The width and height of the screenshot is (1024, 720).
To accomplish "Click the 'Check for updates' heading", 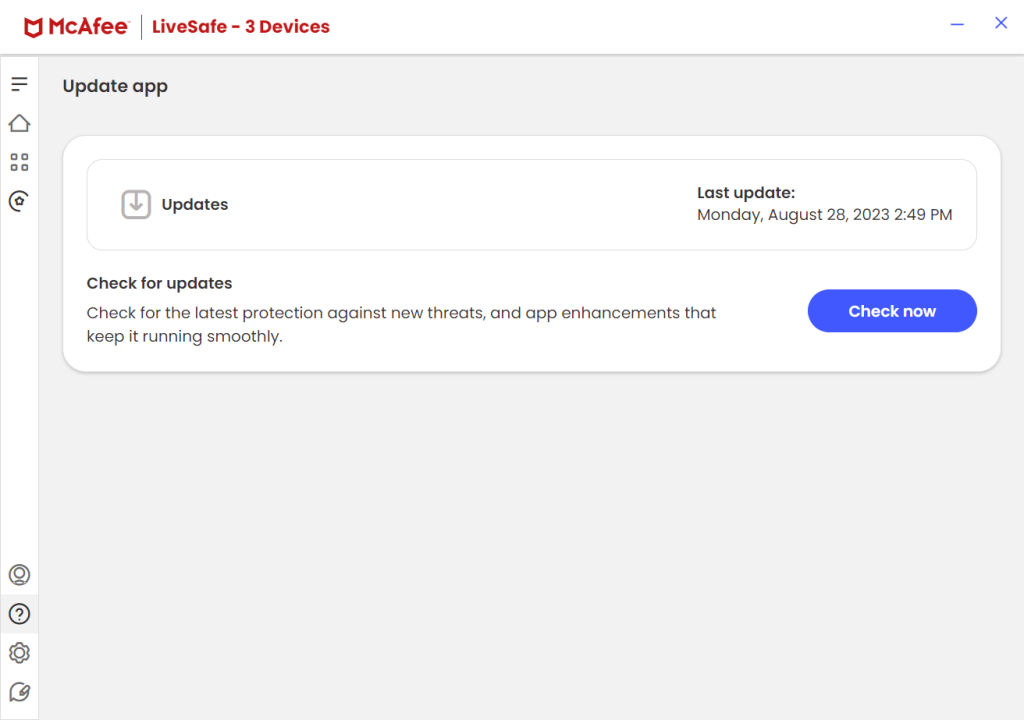I will click(x=159, y=283).
